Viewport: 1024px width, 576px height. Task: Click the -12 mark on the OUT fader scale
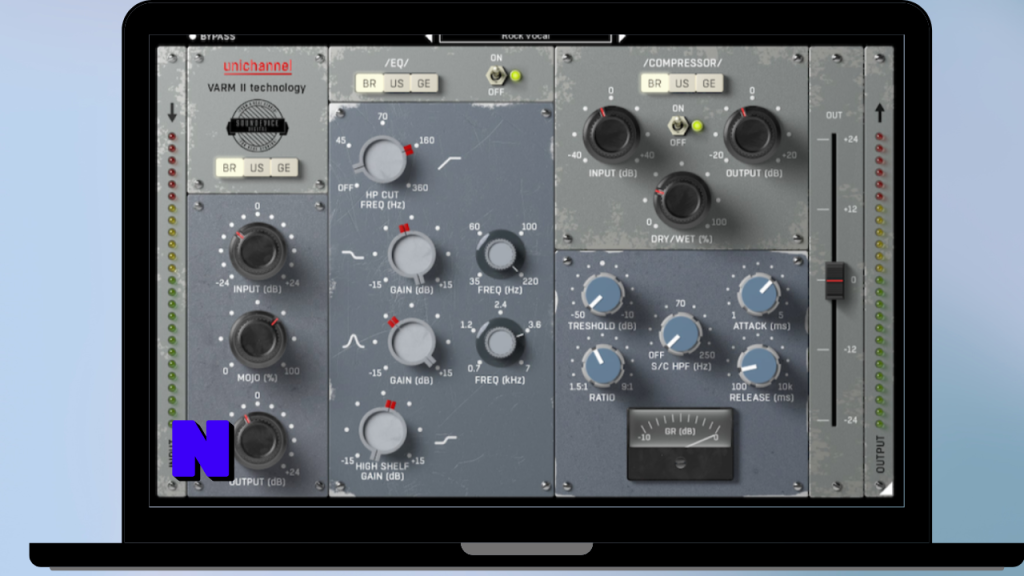(850, 349)
